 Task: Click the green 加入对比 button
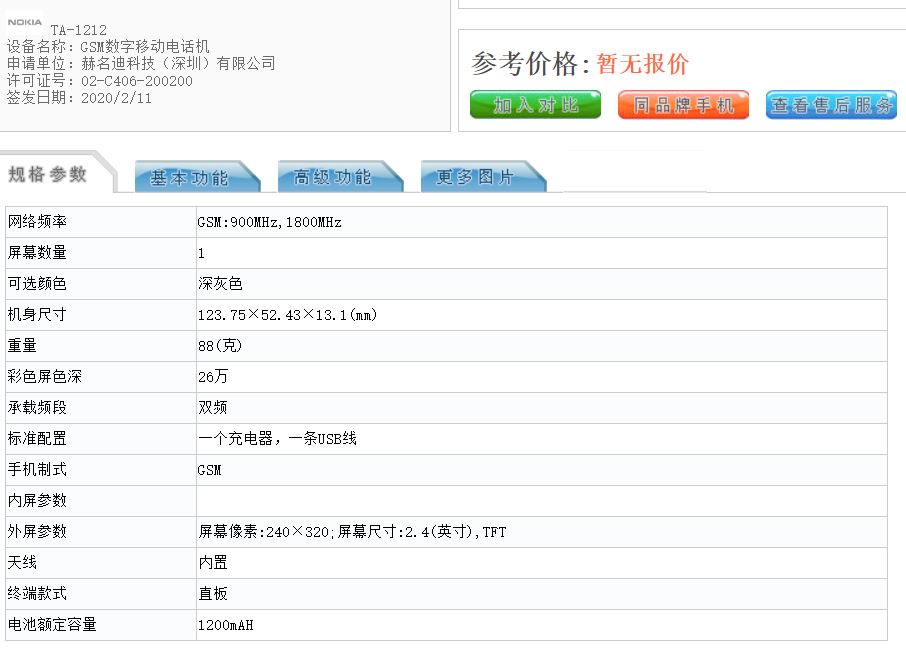[535, 105]
